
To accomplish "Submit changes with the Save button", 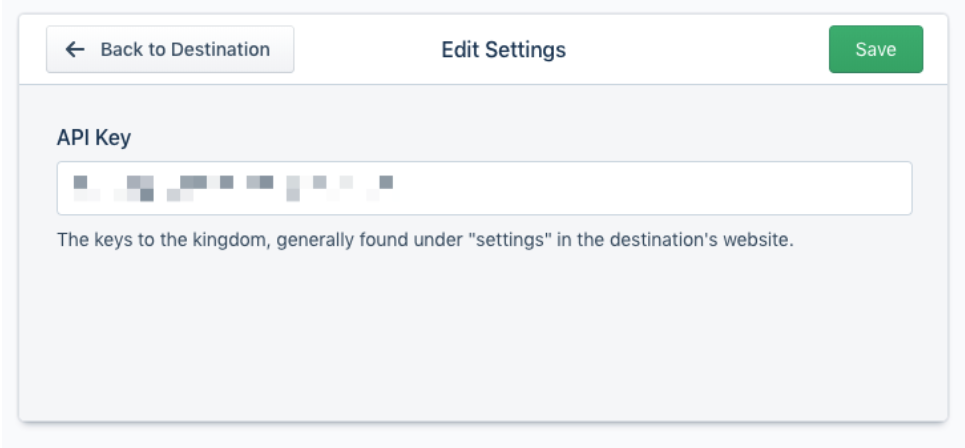I will 875,49.
